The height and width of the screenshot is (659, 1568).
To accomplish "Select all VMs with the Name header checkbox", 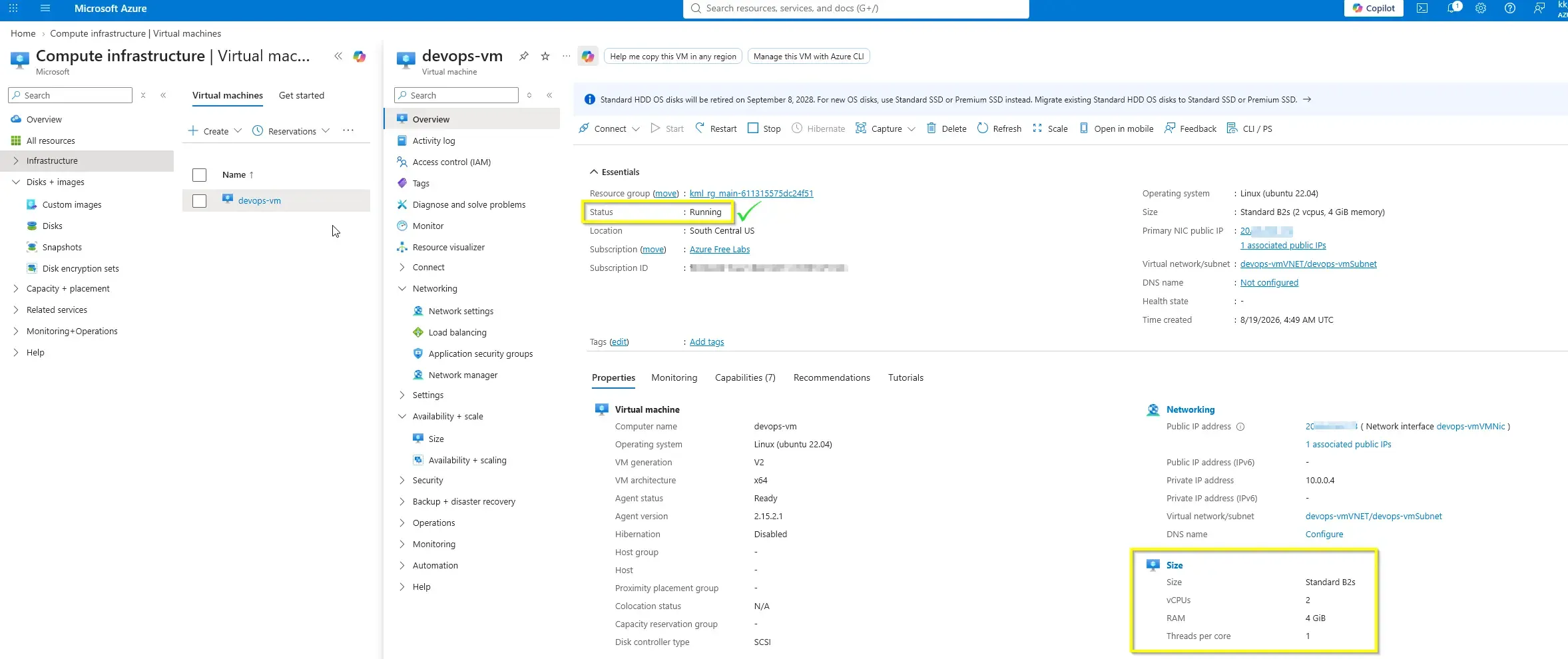I will [199, 175].
